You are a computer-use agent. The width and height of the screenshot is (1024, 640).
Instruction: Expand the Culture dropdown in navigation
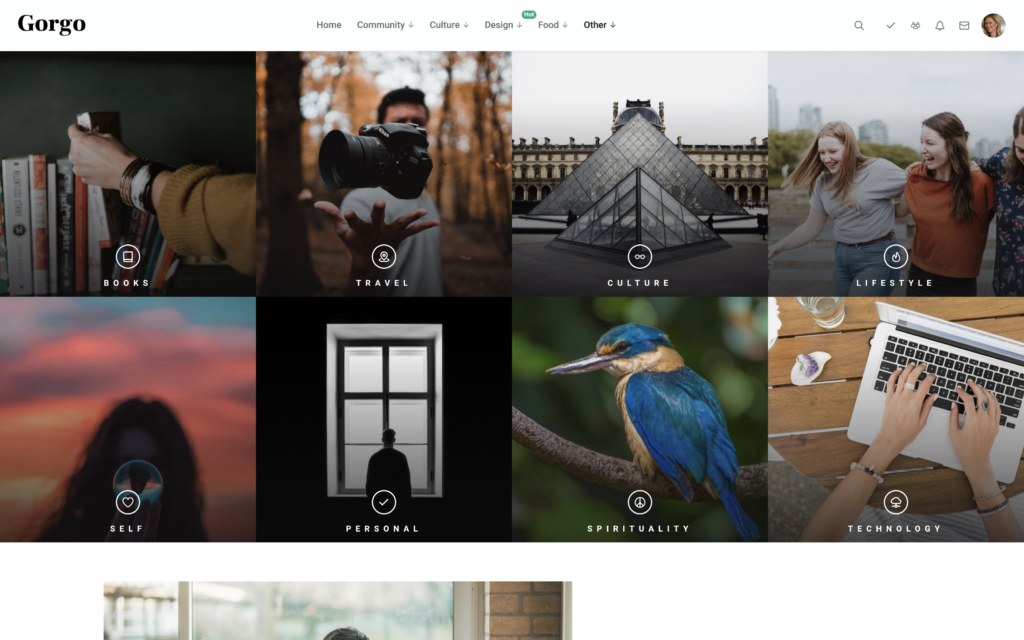click(x=449, y=25)
